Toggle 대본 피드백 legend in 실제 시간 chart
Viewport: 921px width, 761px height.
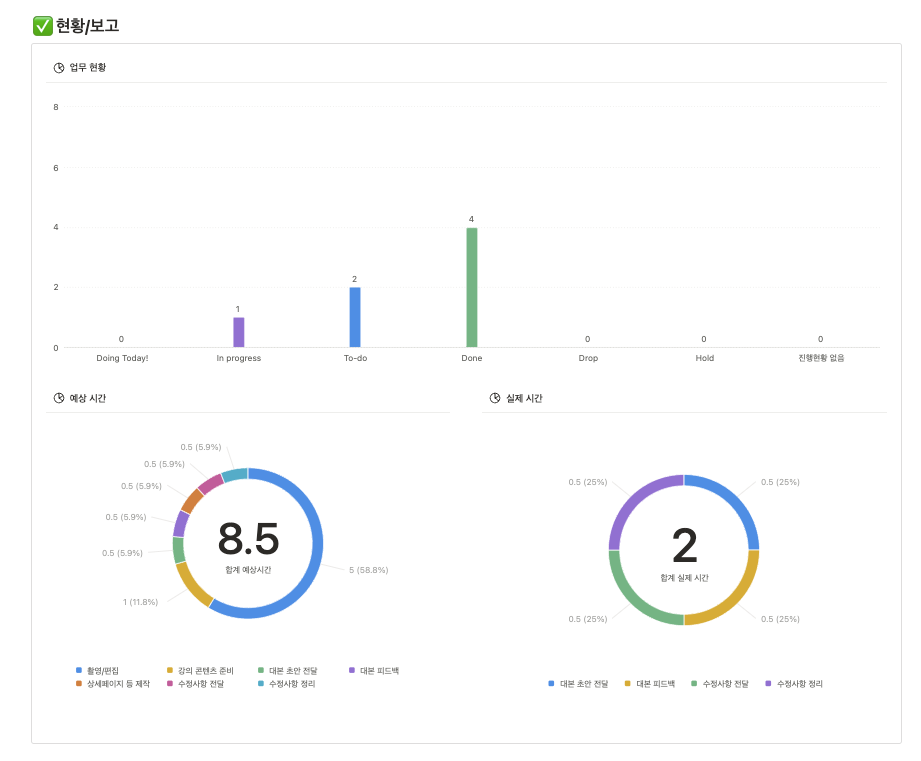650,684
